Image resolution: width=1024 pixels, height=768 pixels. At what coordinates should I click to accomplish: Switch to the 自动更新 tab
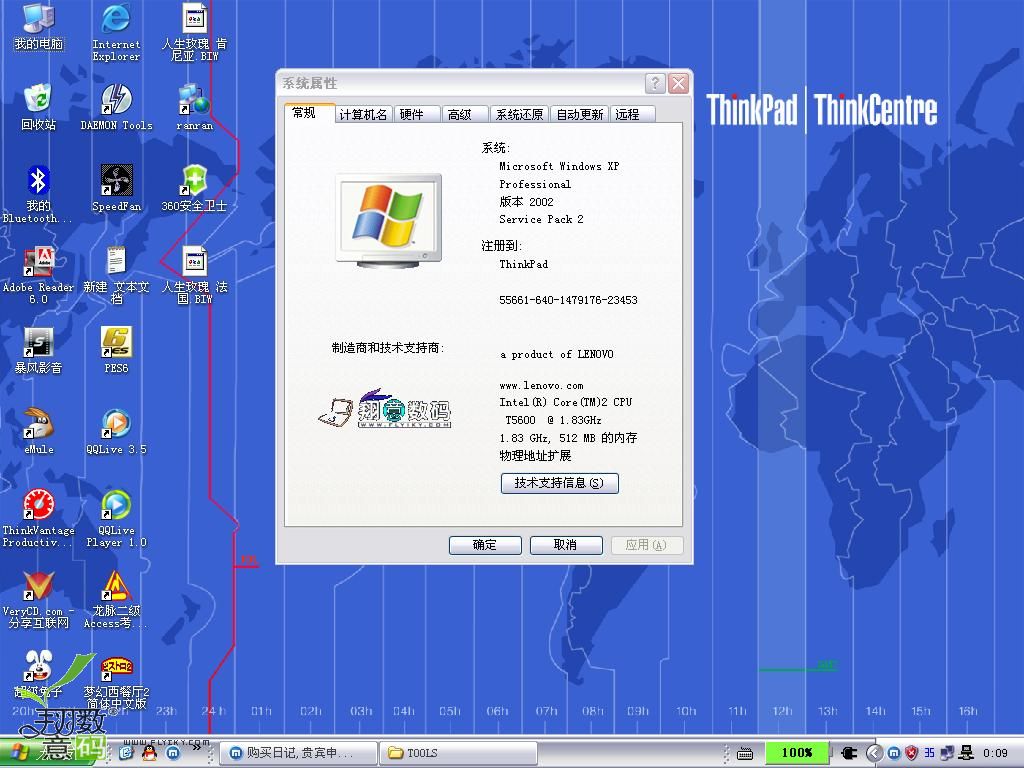(580, 114)
